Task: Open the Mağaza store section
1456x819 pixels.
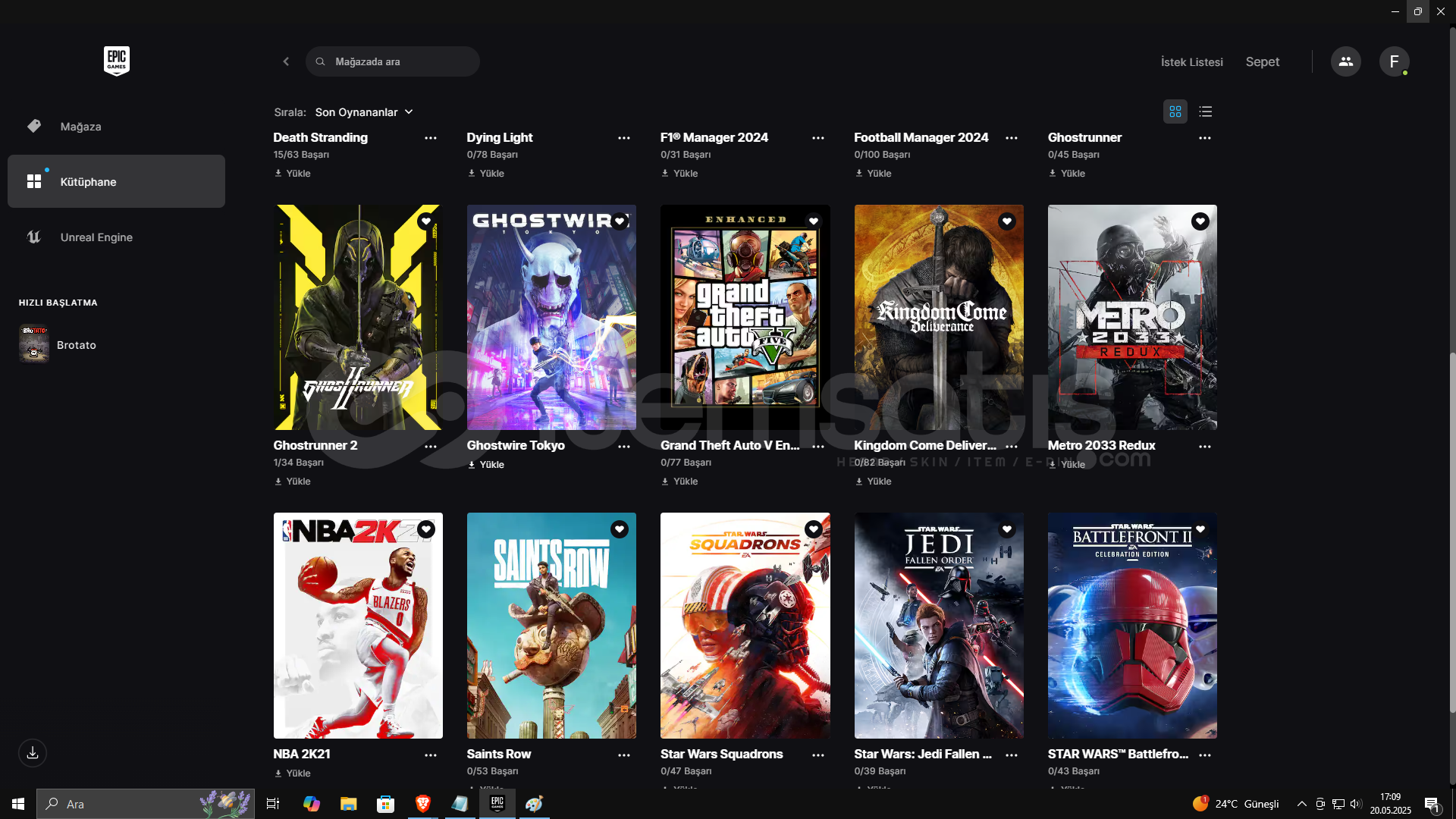Action: pyautogui.click(x=116, y=127)
